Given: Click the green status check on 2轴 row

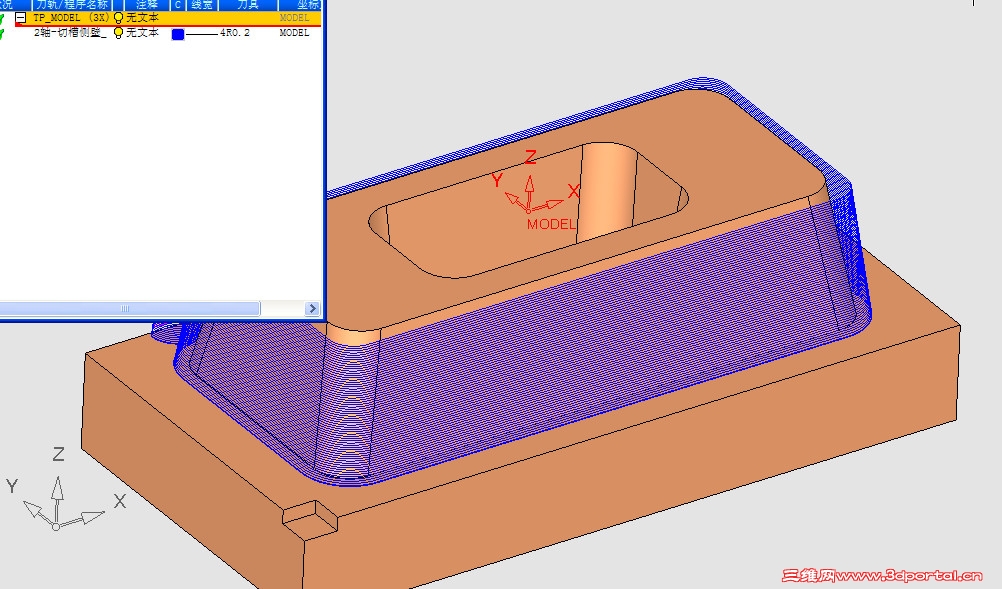Looking at the screenshot, I should [x=3, y=33].
